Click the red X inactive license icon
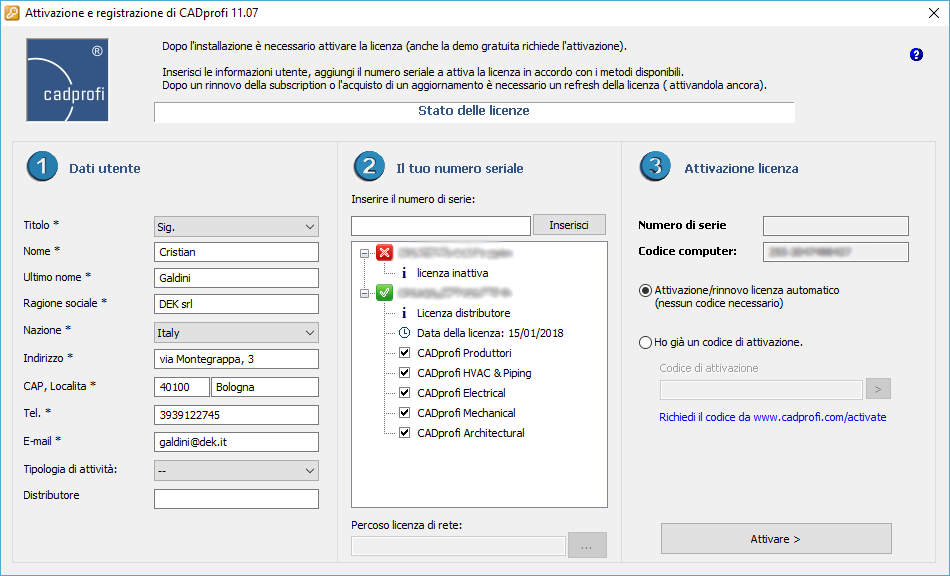Screen dimensions: 950x576 pyautogui.click(x=384, y=253)
